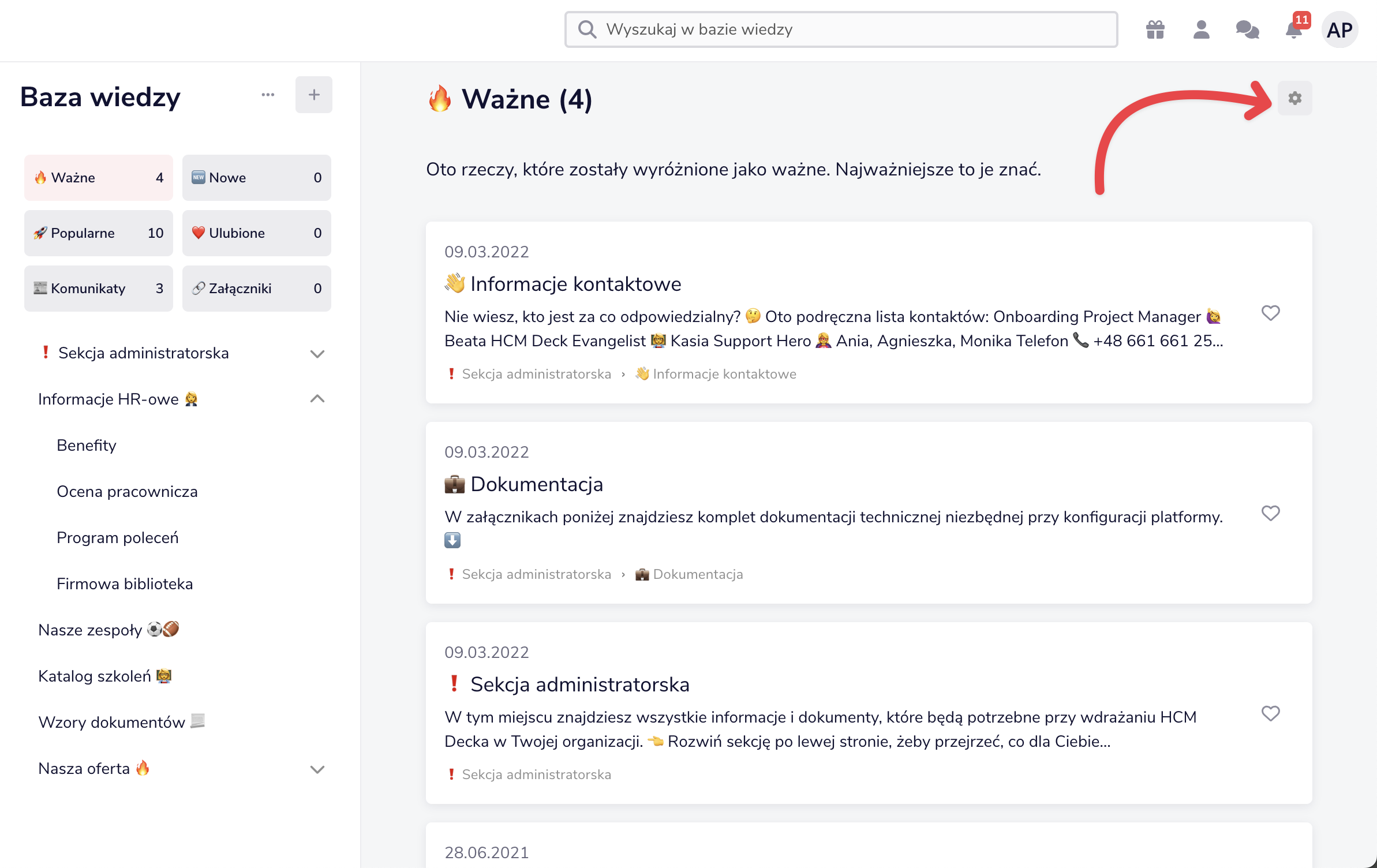The height and width of the screenshot is (868, 1377).
Task: Click the plus button next to Baza wiedzy
Action: [313, 95]
